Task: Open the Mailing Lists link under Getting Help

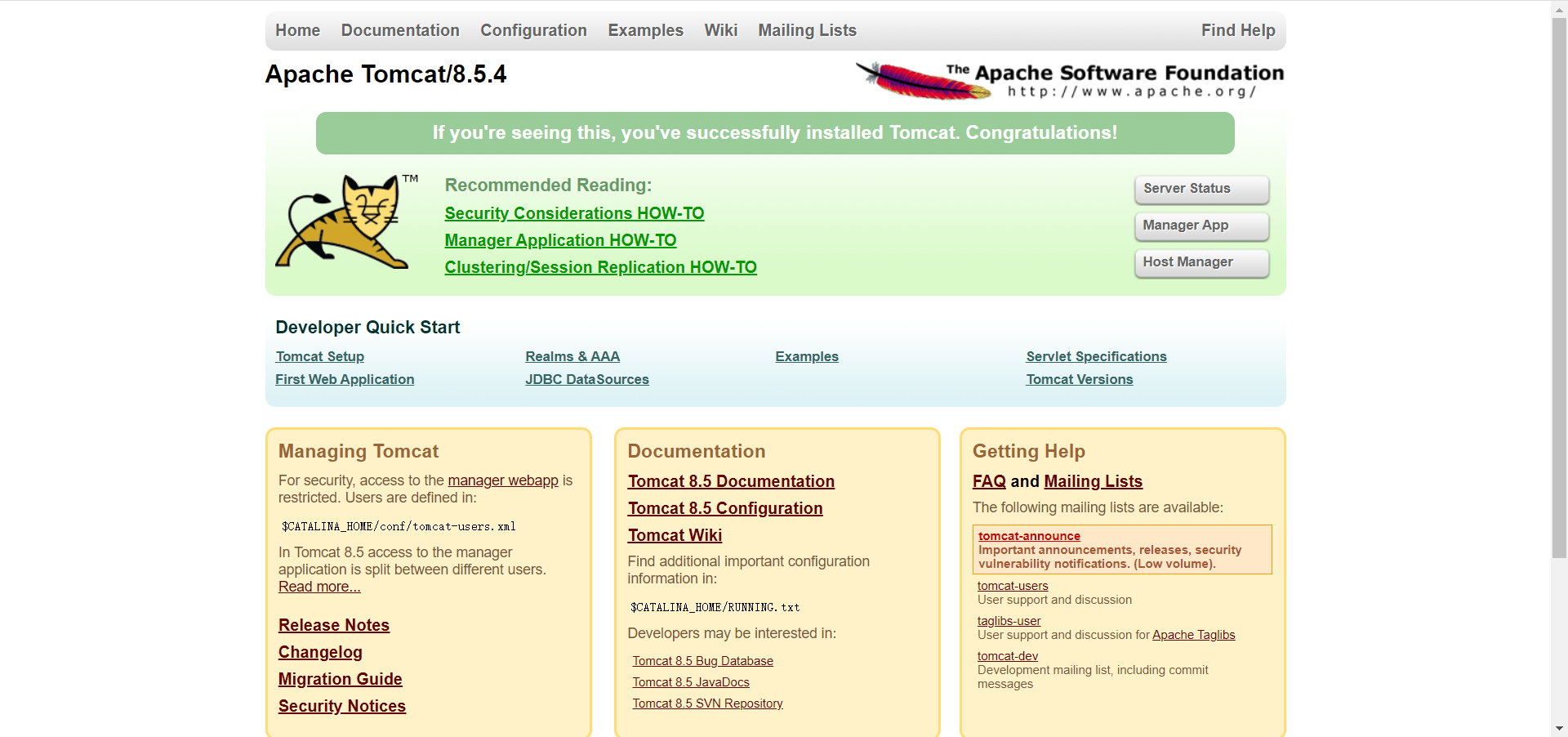Action: click(x=1093, y=481)
